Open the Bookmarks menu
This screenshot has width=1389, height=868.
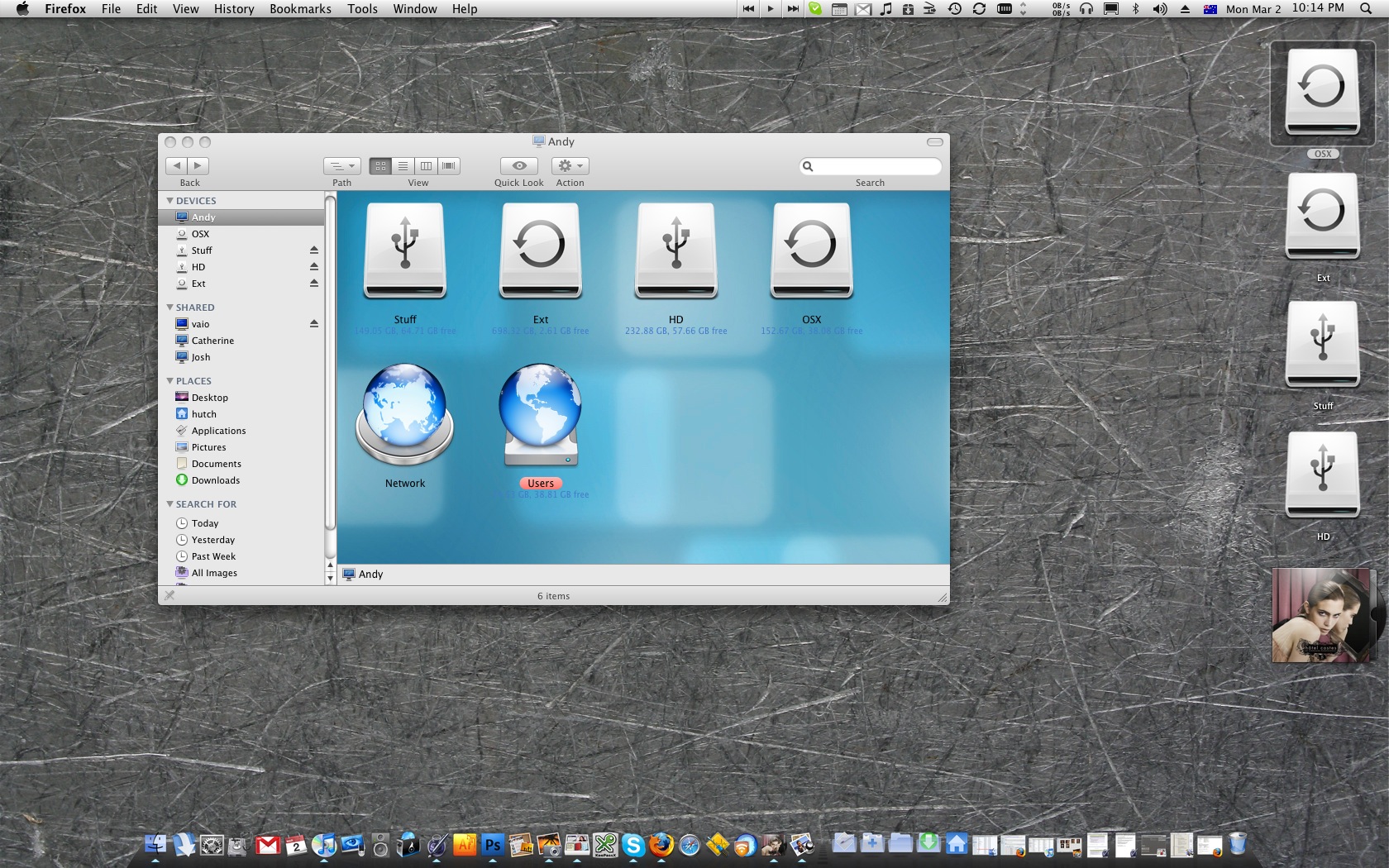300,9
